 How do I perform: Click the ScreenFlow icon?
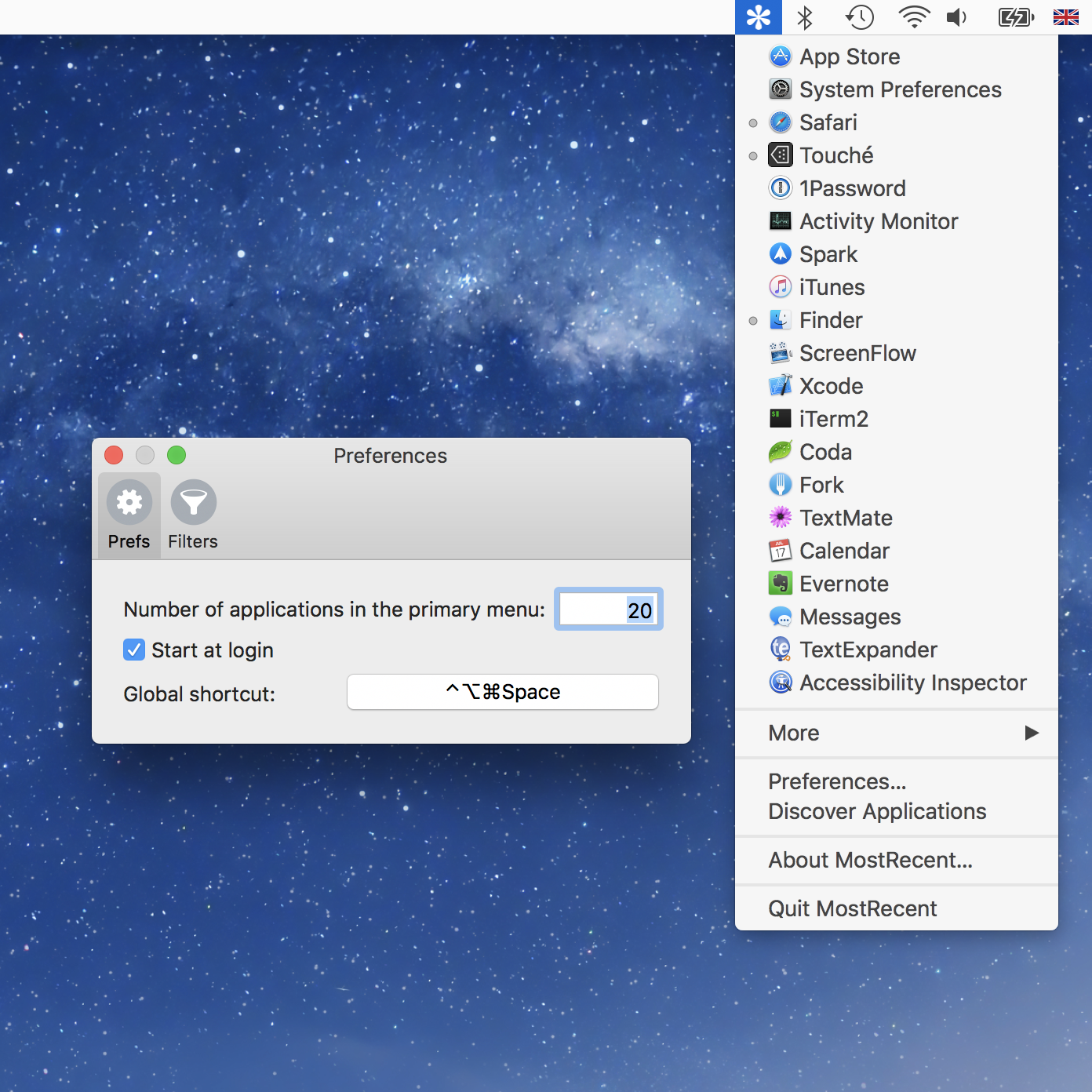tap(781, 353)
